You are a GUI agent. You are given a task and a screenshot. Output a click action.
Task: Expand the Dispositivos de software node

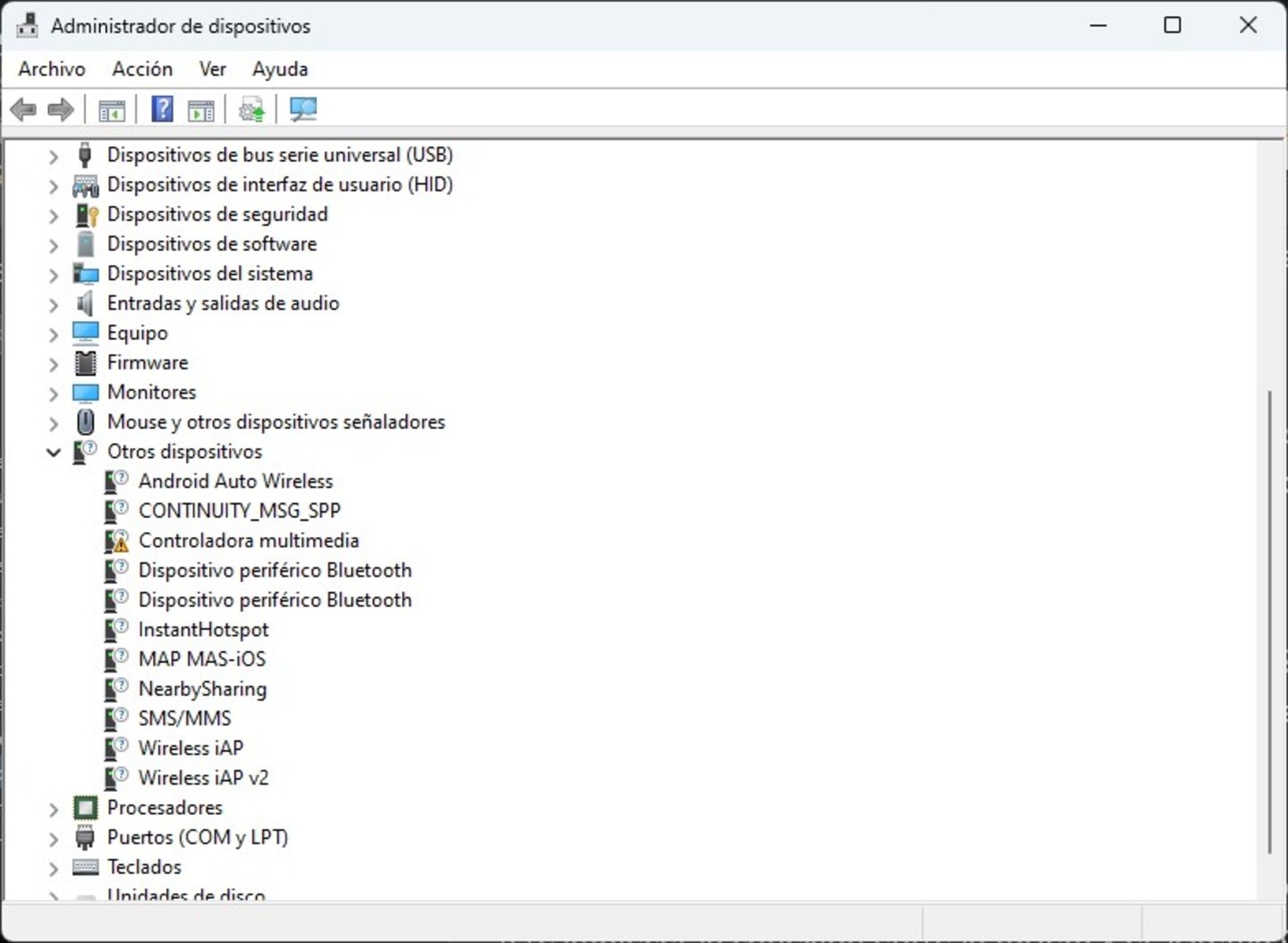tap(54, 245)
